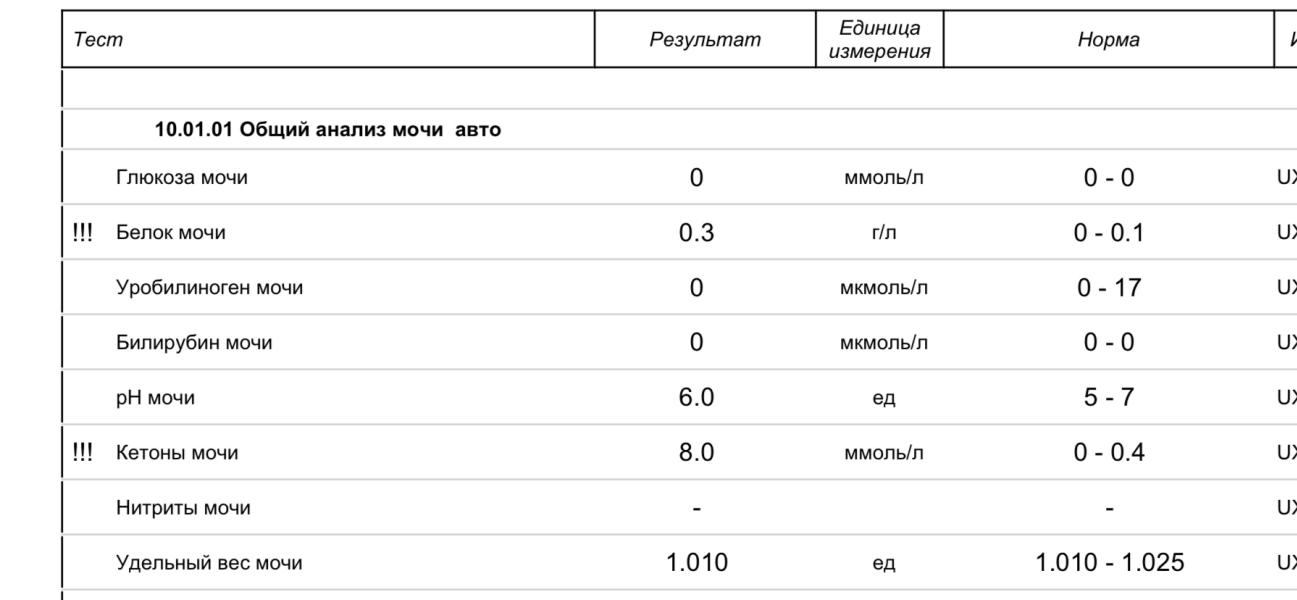Click the Глюкоза мочи row label
This screenshot has width=1297, height=600.
(x=182, y=178)
